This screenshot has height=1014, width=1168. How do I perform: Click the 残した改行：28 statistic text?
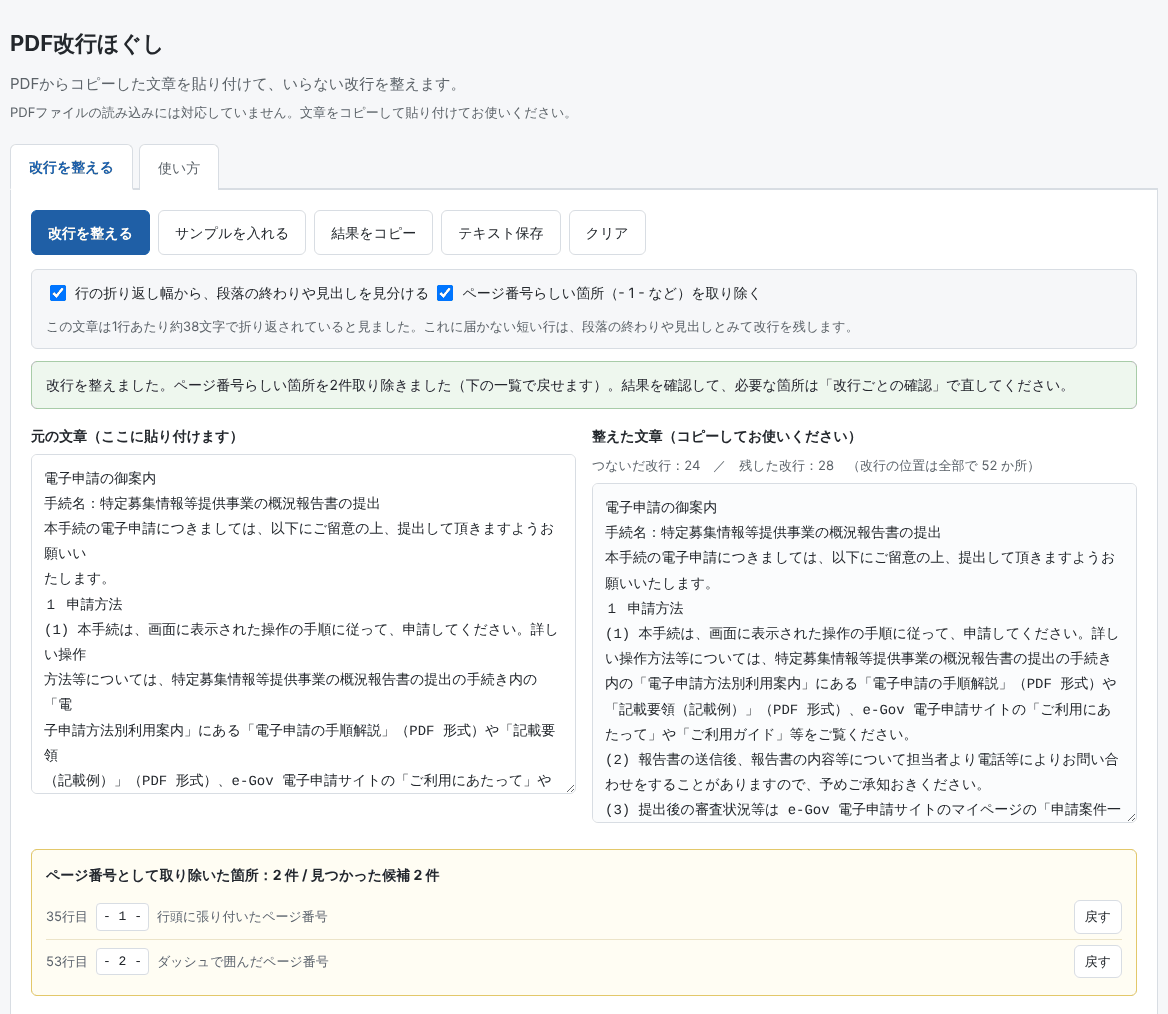[x=786, y=466]
